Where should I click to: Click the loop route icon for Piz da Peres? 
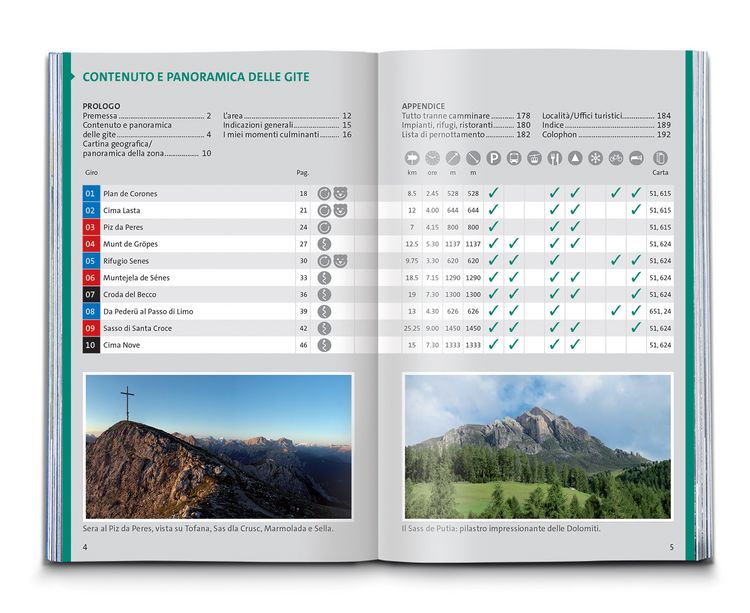point(324,227)
